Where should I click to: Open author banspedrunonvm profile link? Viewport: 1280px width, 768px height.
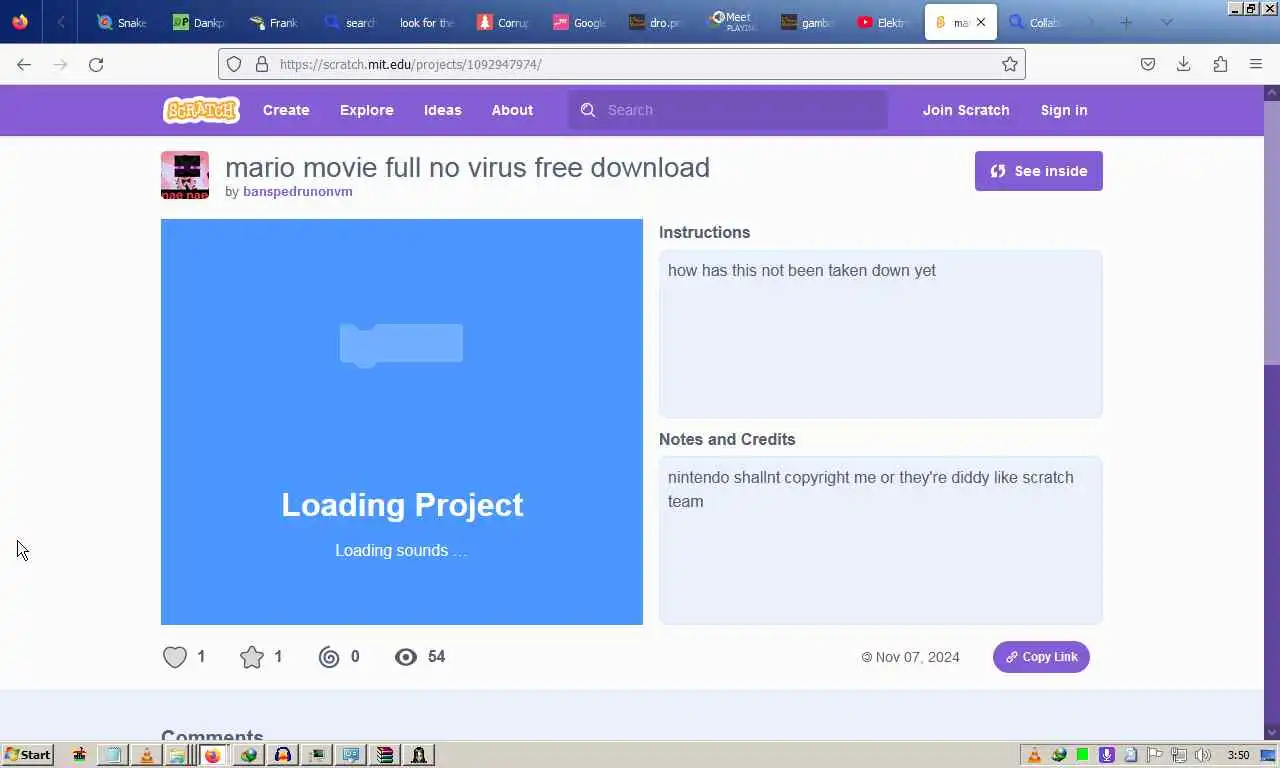tap(298, 191)
